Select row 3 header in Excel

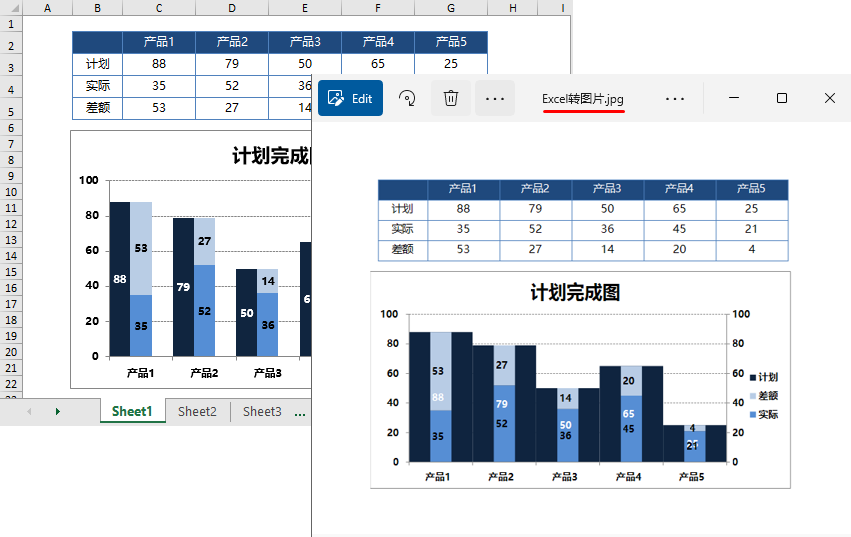tap(11, 68)
